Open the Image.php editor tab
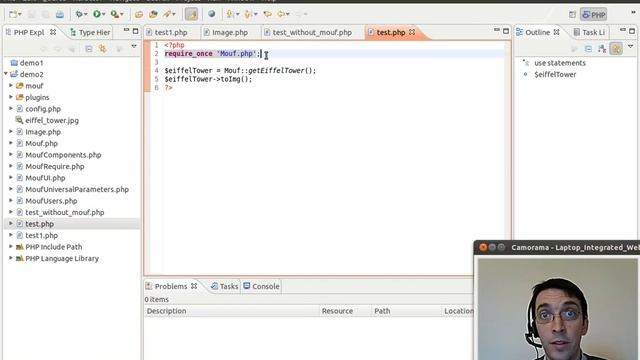 tap(226, 32)
